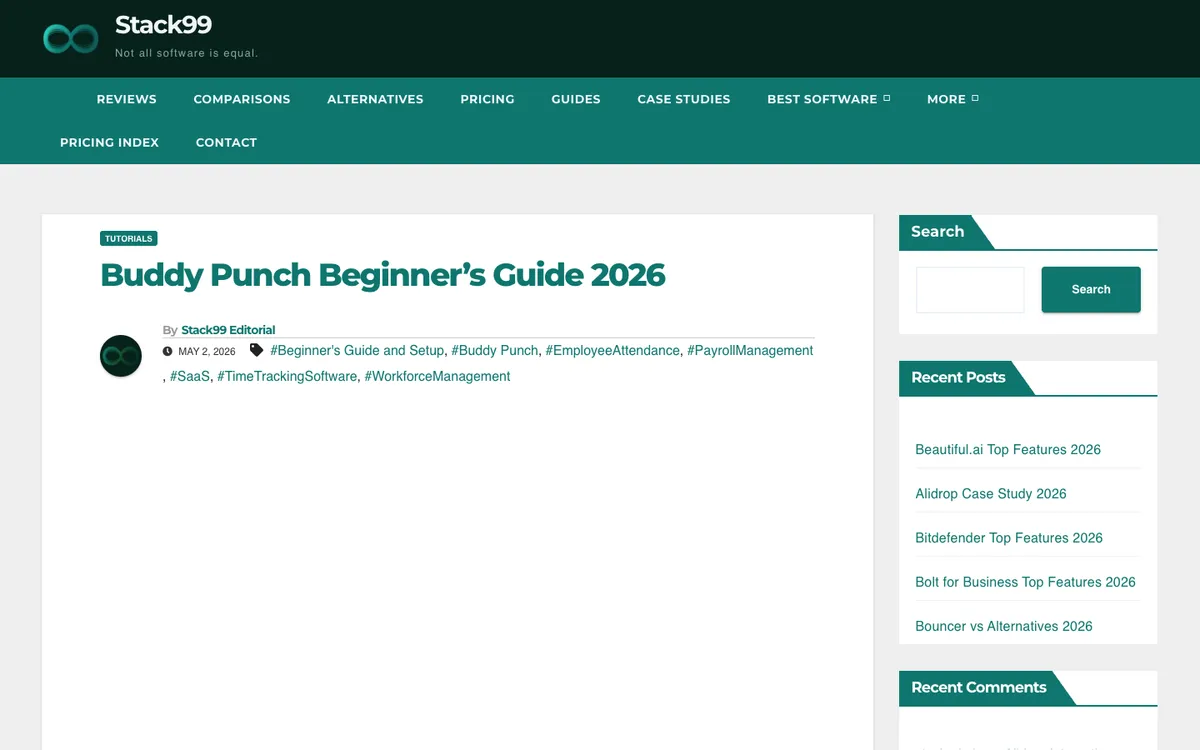Click the #PayrollManagement tag
Screen dimensions: 1200x750
tap(750, 350)
